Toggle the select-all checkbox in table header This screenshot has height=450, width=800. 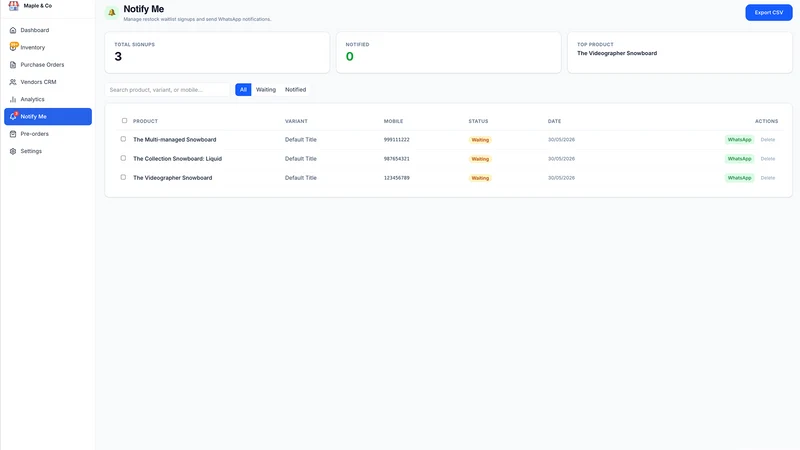(124, 120)
